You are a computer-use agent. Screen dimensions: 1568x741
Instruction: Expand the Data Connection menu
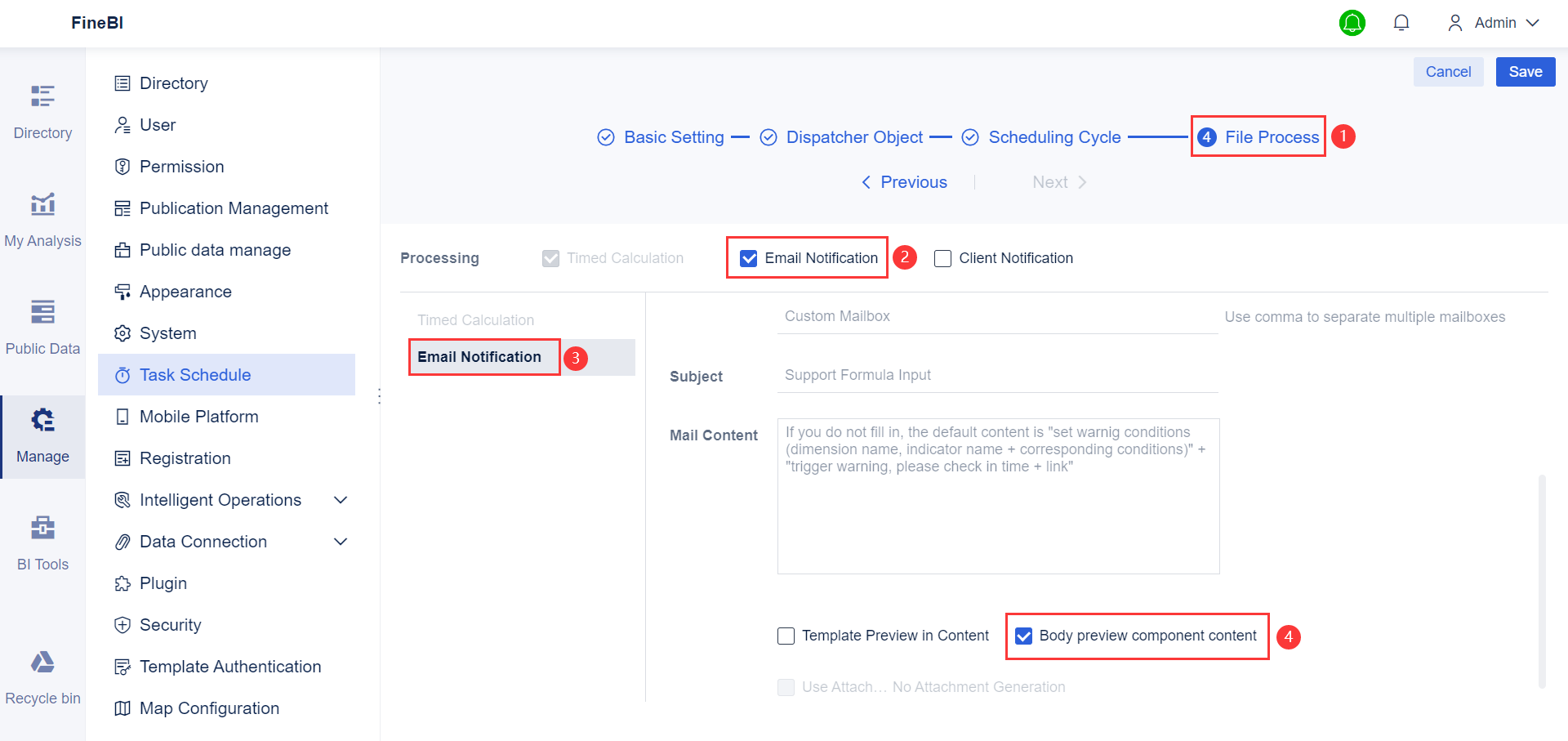[341, 541]
